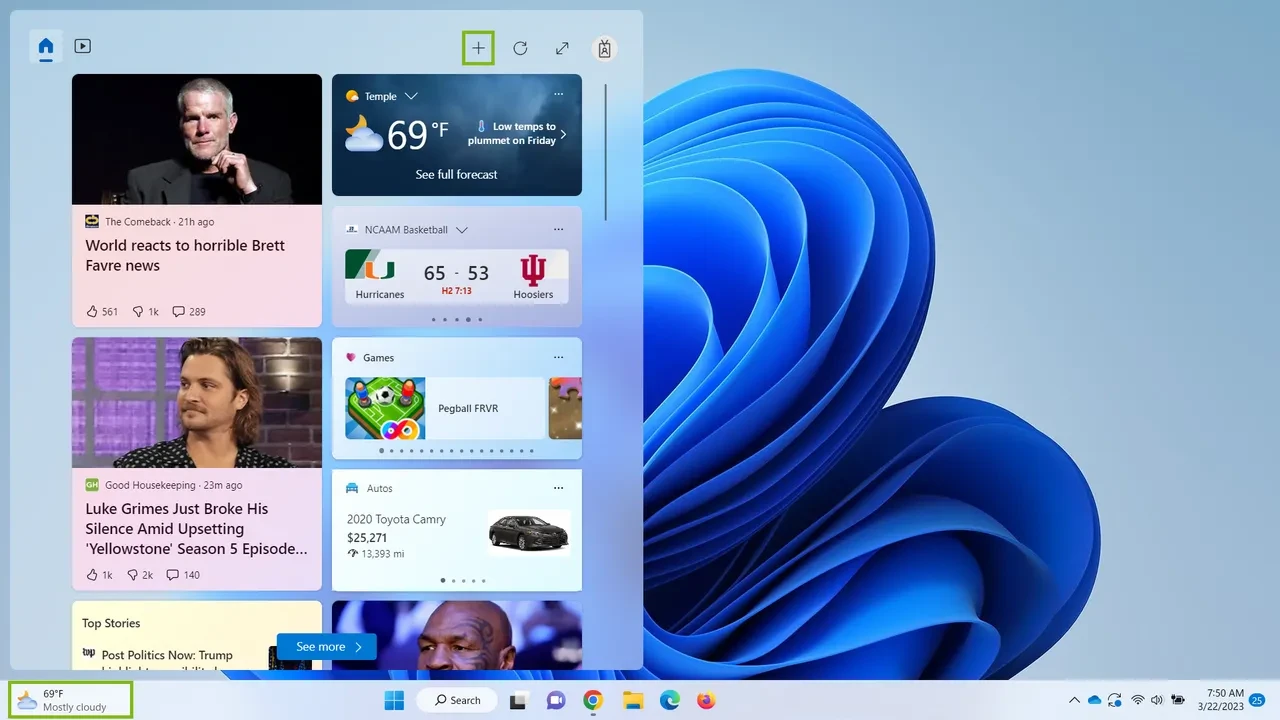Viewport: 1280px width, 720px height.
Task: Launch Google Chrome from the taskbar
Action: pos(593,700)
